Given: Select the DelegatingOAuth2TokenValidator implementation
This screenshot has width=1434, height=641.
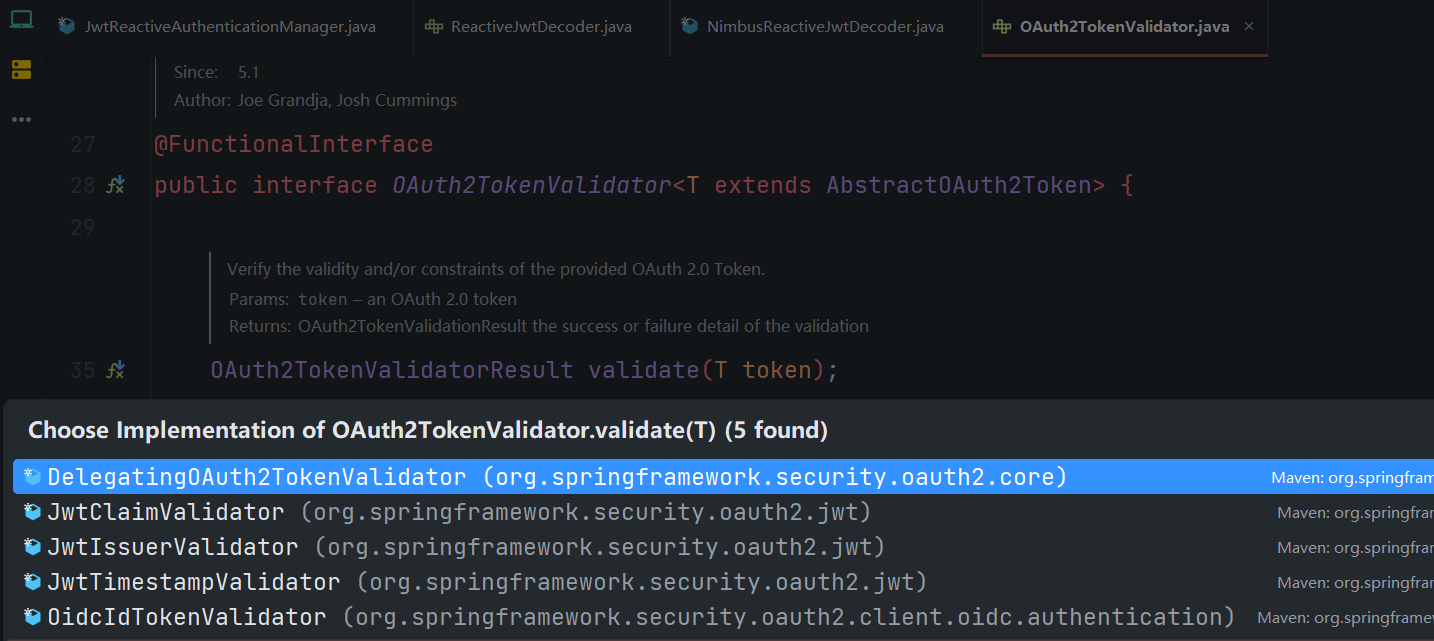Looking at the screenshot, I should click(x=257, y=477).
